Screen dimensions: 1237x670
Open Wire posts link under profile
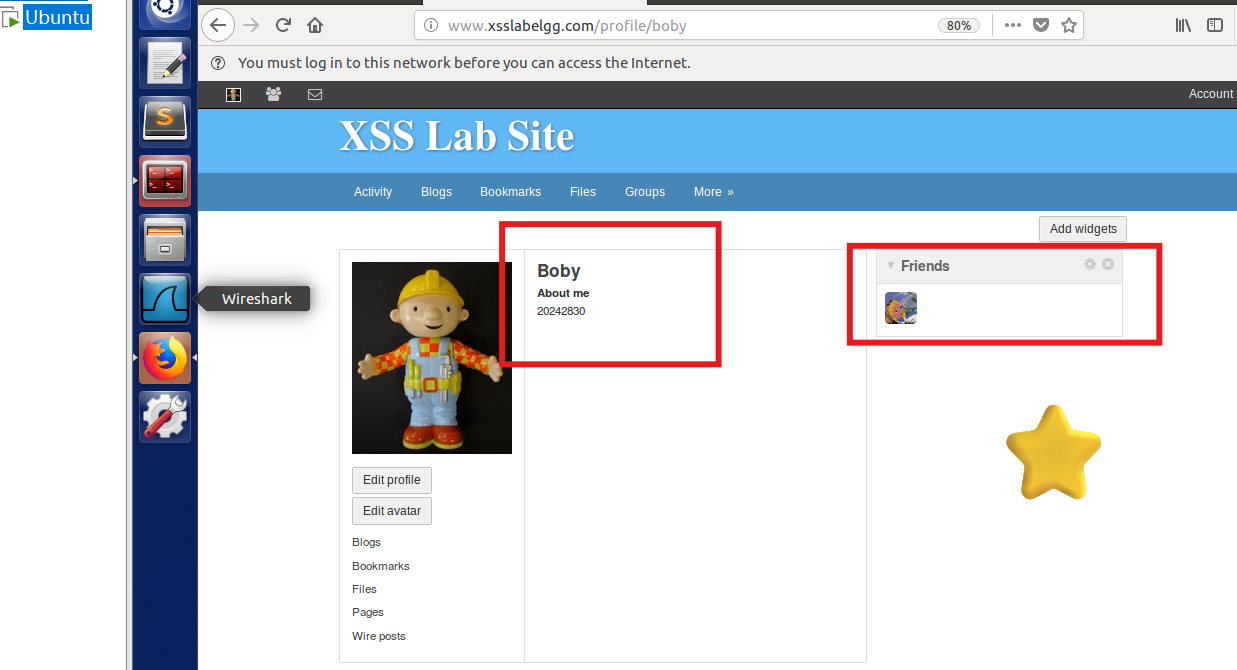tap(379, 636)
